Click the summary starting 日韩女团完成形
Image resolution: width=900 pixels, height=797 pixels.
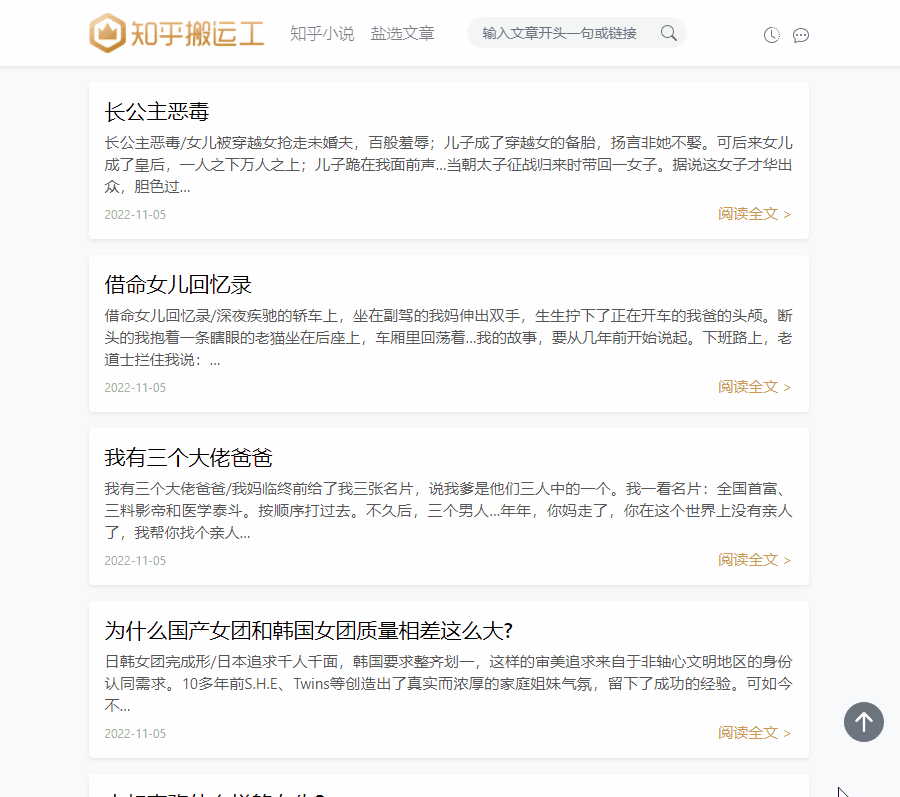coord(448,684)
